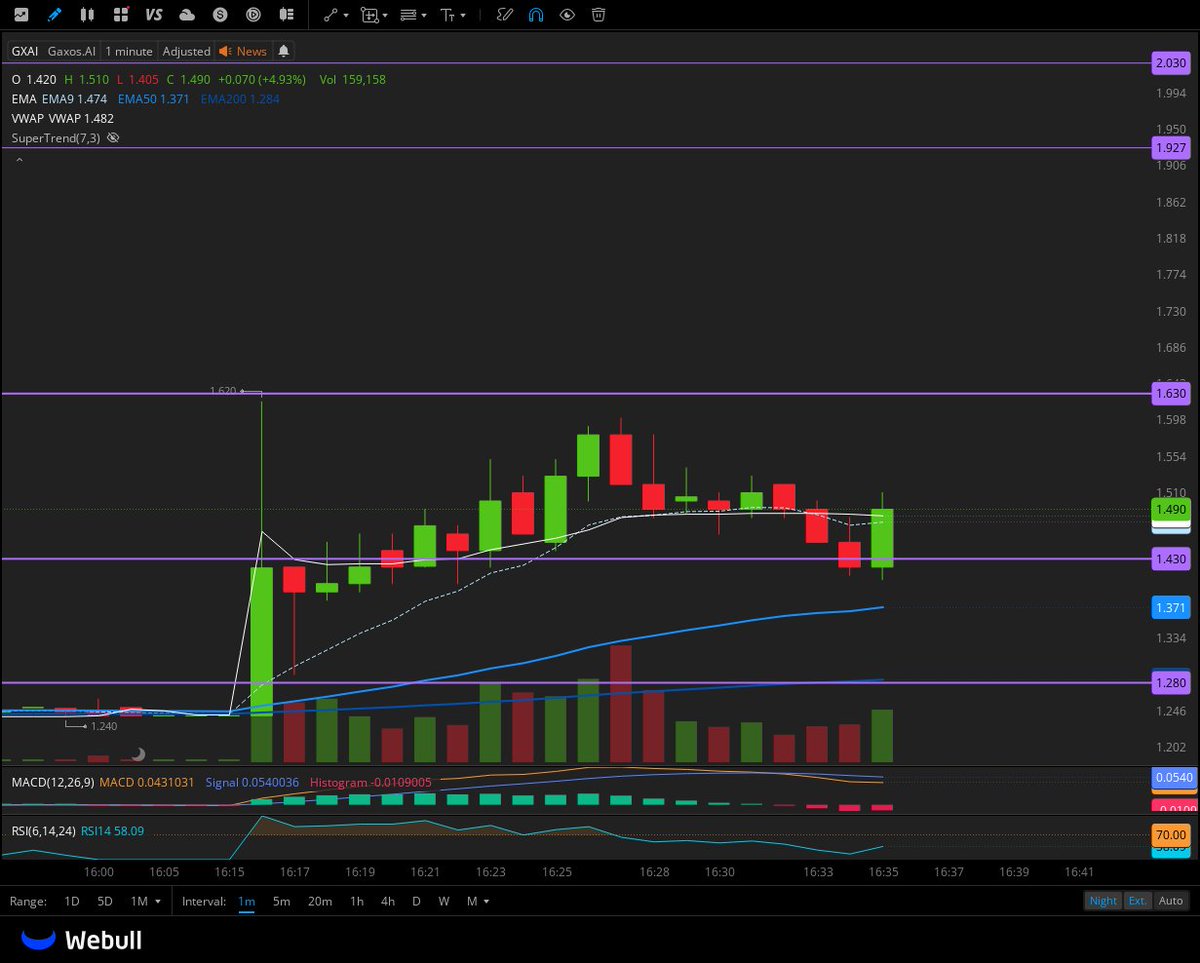The width and height of the screenshot is (1200, 963).
Task: Delete drawings using the trash icon
Action: point(597,14)
